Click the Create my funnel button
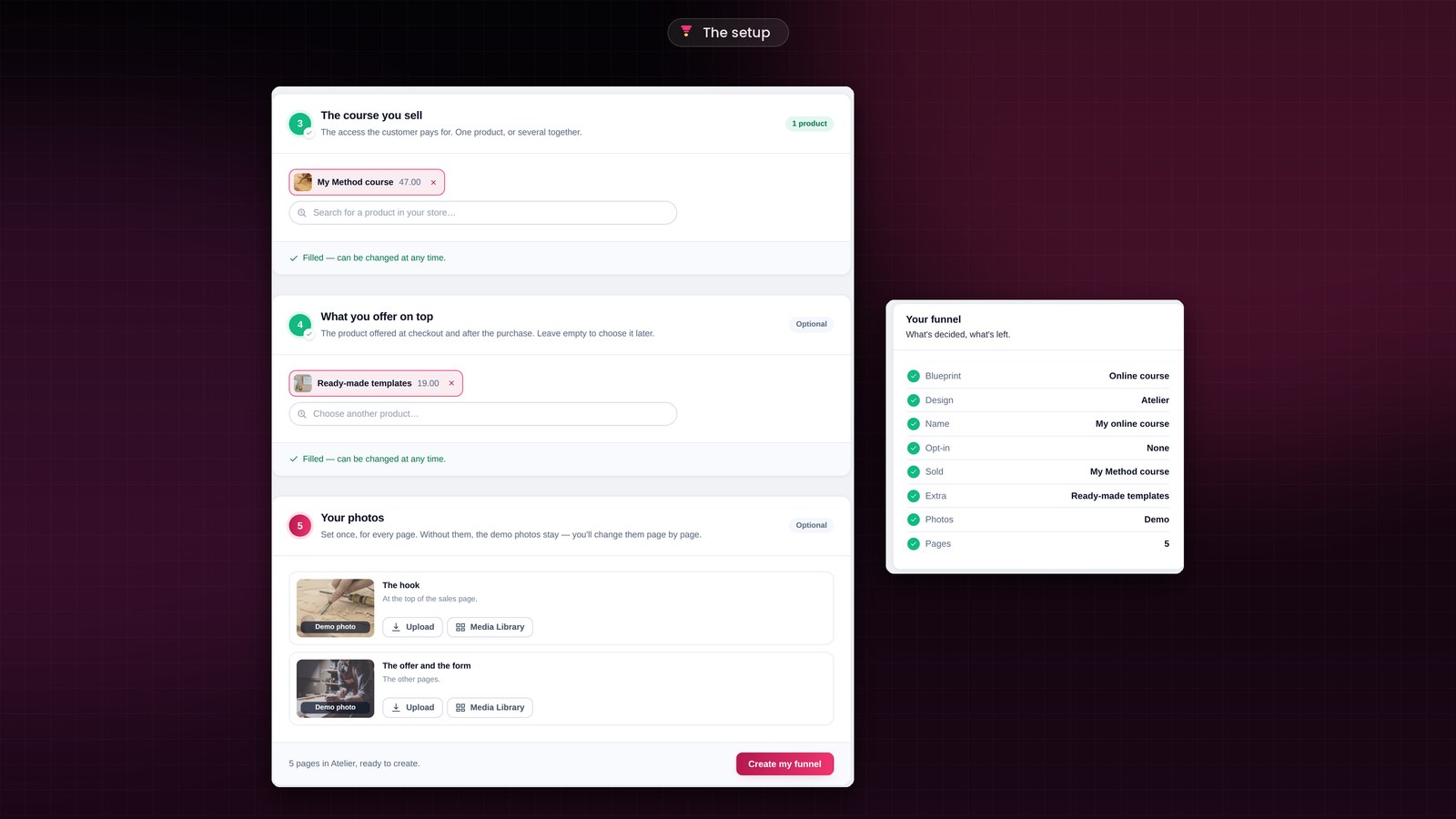The height and width of the screenshot is (819, 1456). pos(784,763)
